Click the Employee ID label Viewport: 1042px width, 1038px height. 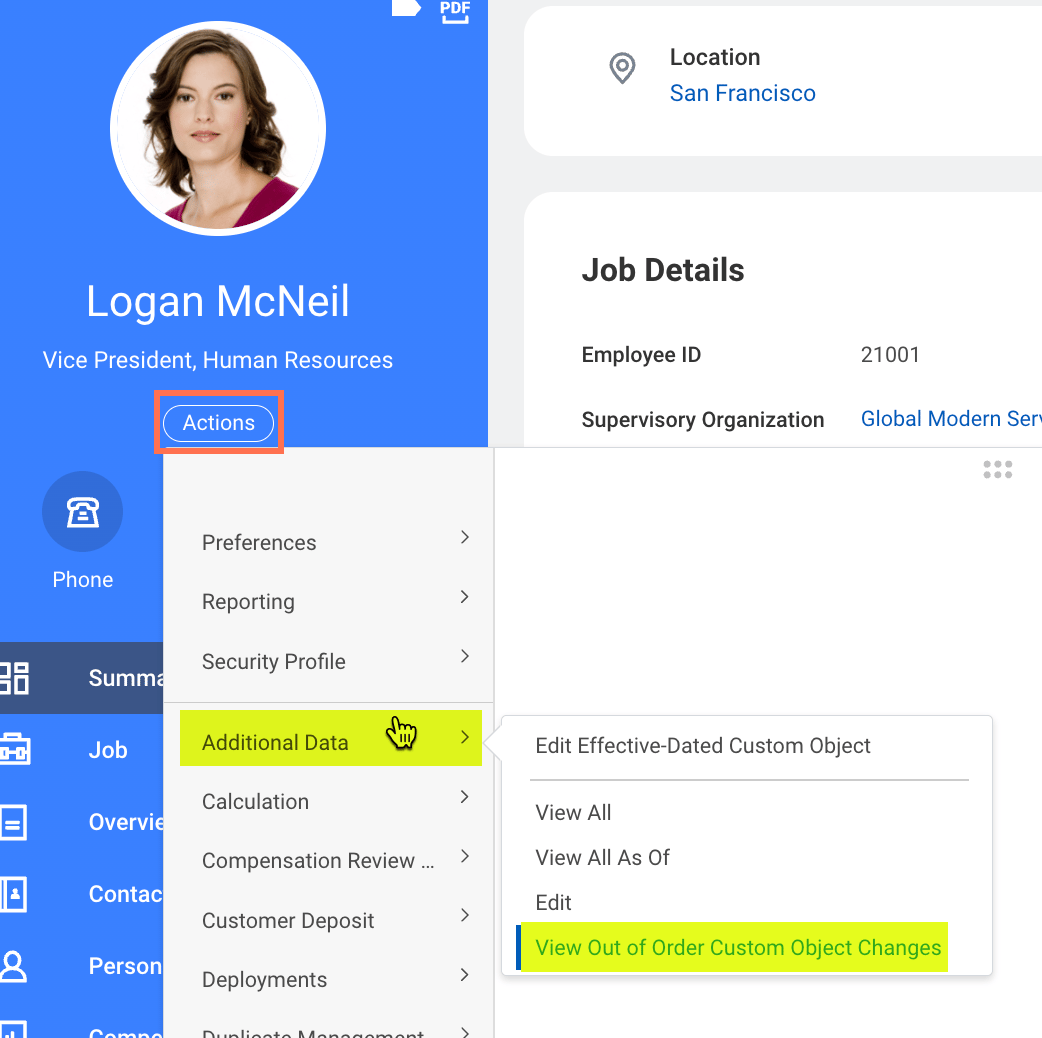coord(641,355)
